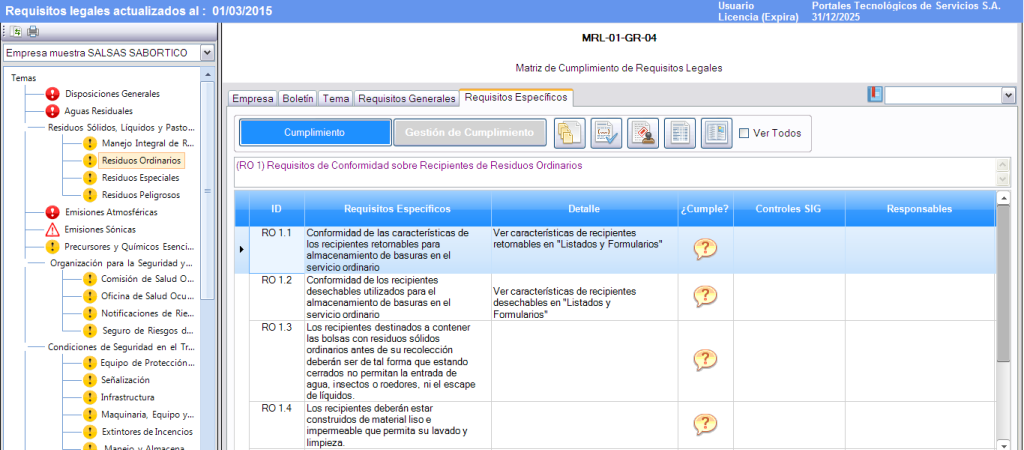Click yellow warning icon beside Infraestructura

tap(89, 397)
